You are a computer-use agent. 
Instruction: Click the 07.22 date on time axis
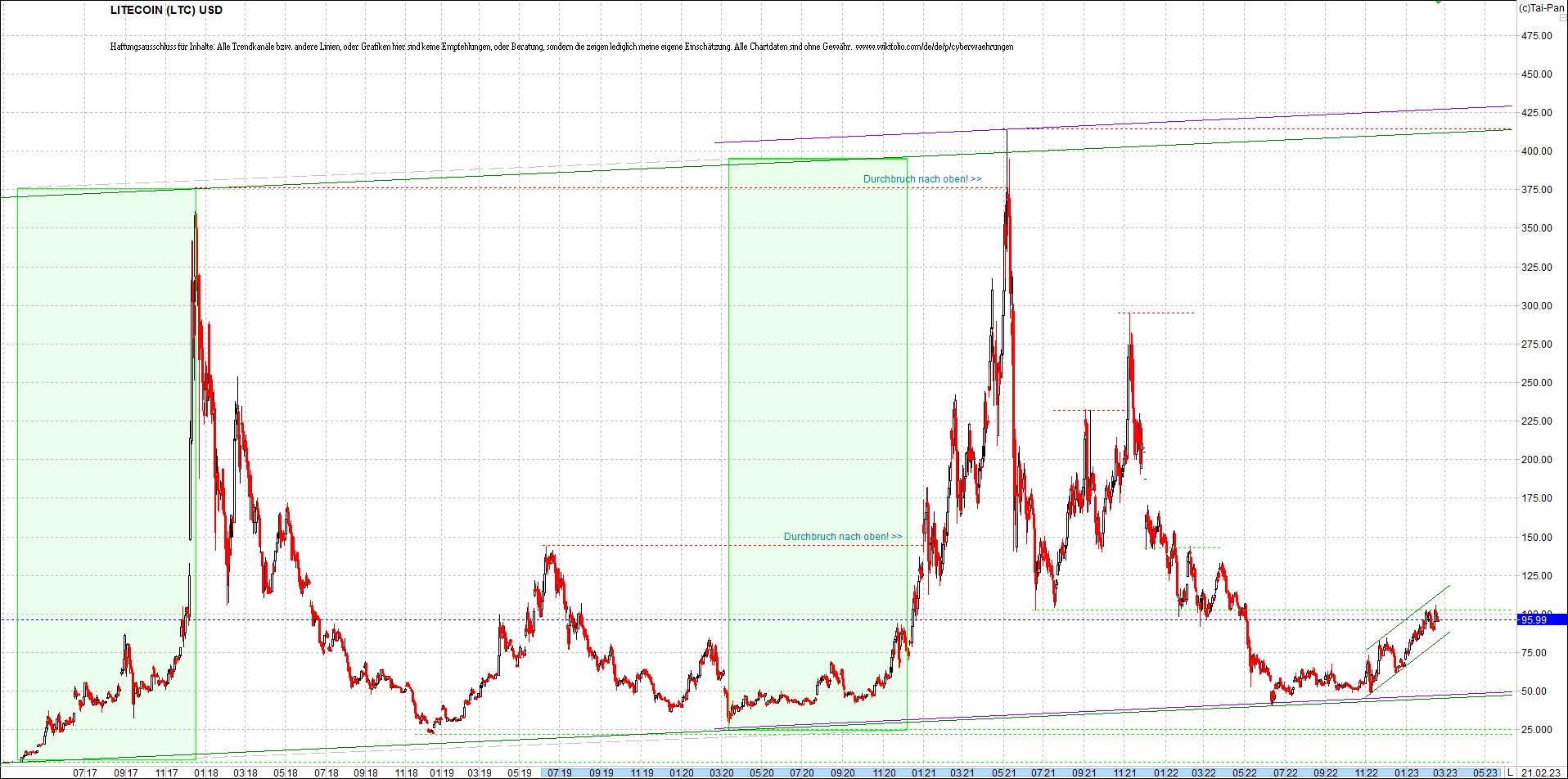[x=1286, y=772]
